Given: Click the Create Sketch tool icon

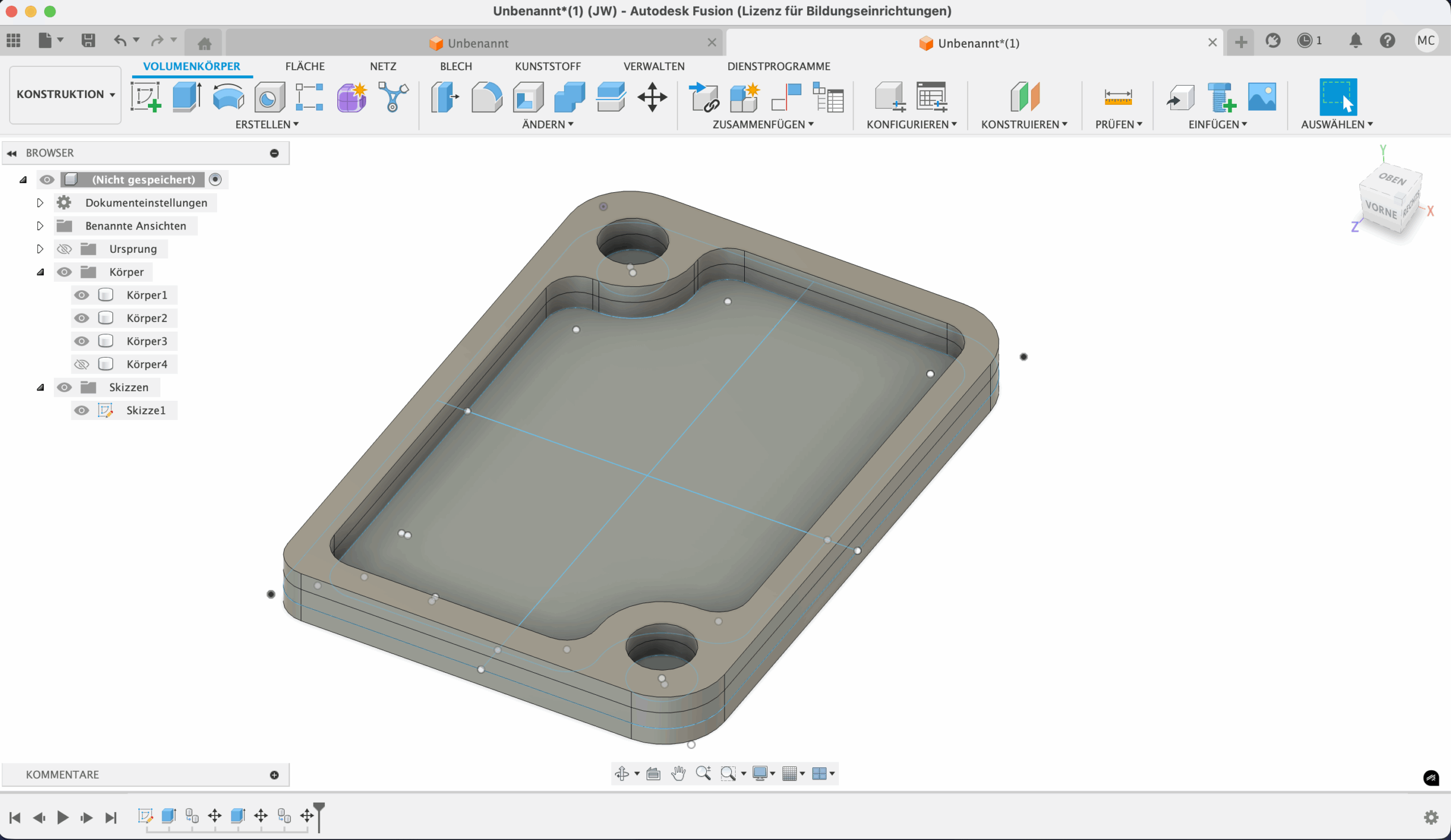Looking at the screenshot, I should (146, 97).
